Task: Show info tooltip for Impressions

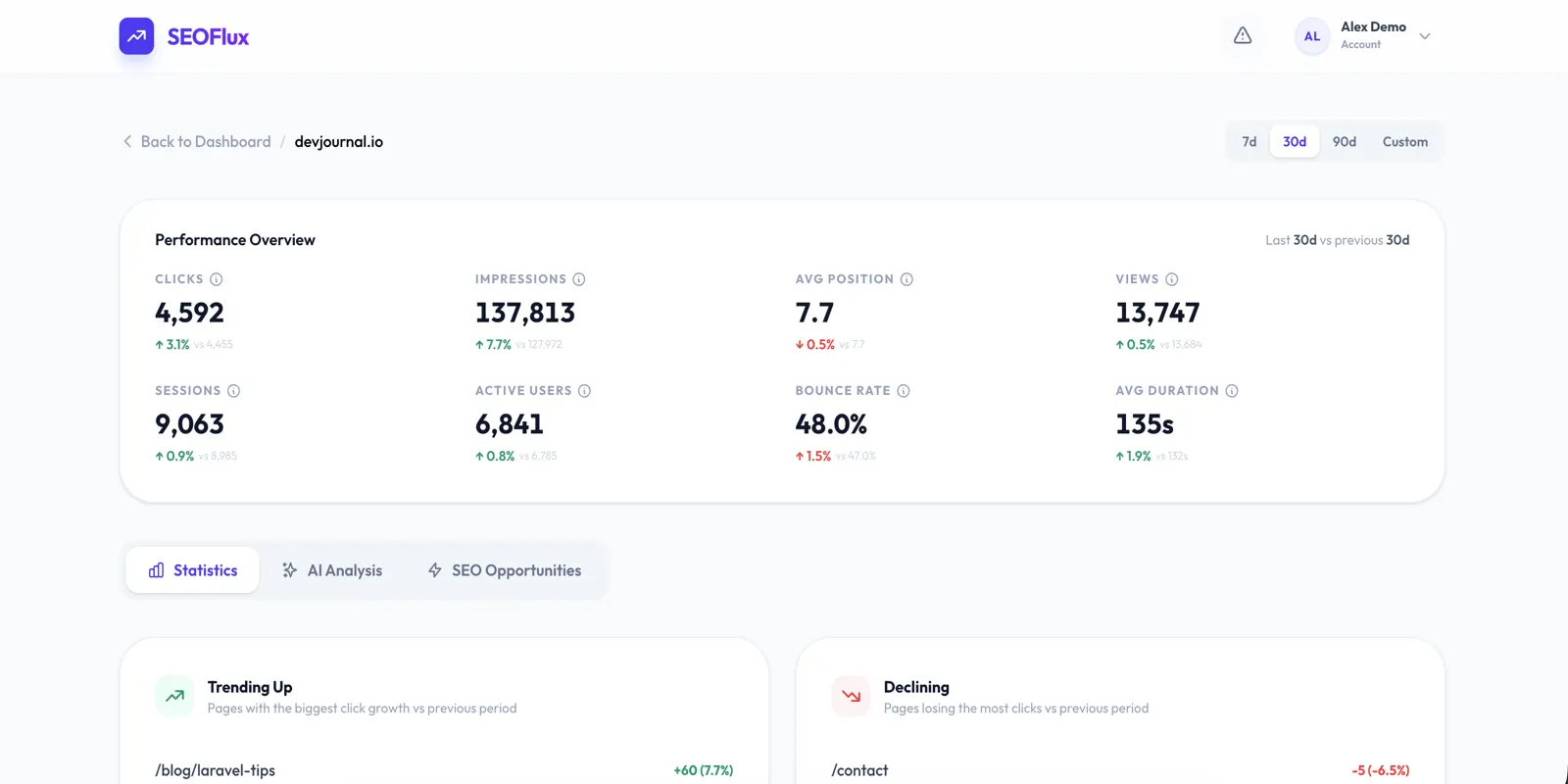Action: (x=579, y=279)
